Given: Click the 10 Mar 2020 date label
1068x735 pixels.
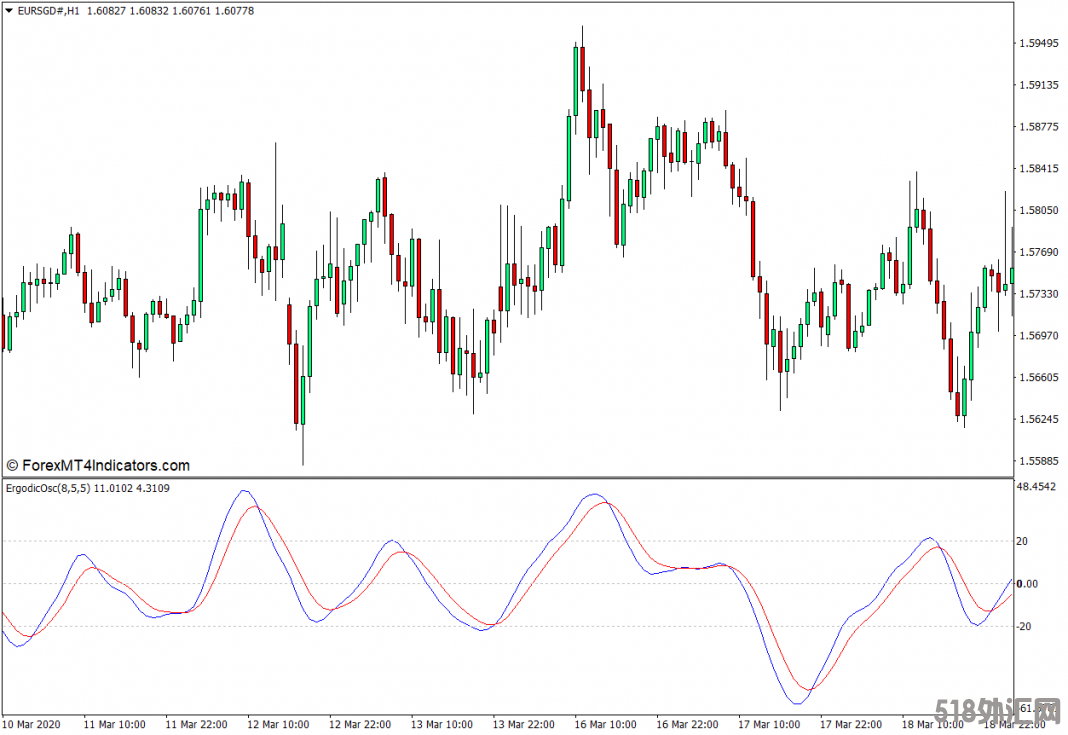Looking at the screenshot, I should click(31, 724).
